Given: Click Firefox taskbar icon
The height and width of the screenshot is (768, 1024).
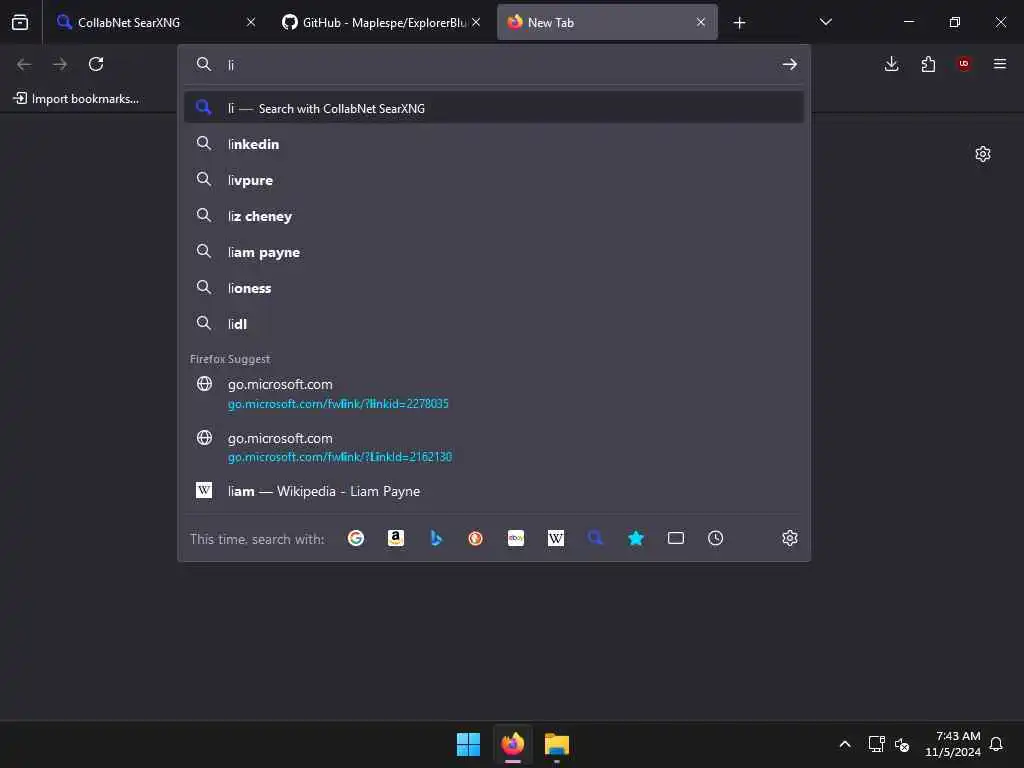Looking at the screenshot, I should [x=513, y=744].
